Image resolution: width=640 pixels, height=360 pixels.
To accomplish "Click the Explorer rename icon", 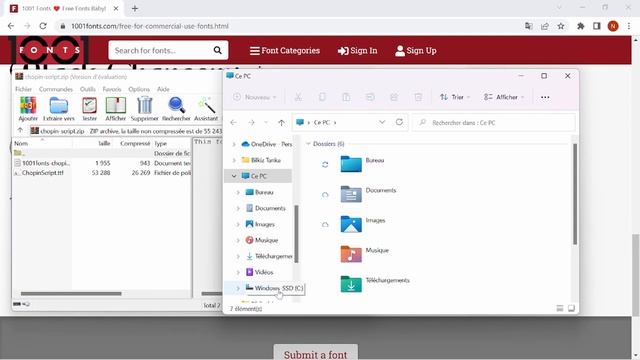I will coord(370,97).
